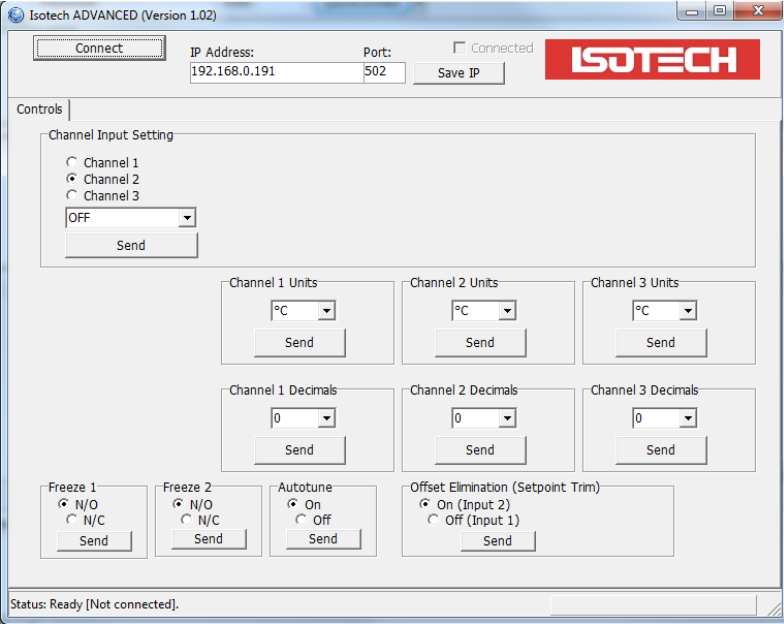Close the Isotech ADVANCED window
Image resolution: width=784 pixels, height=624 pixels.
(758, 11)
